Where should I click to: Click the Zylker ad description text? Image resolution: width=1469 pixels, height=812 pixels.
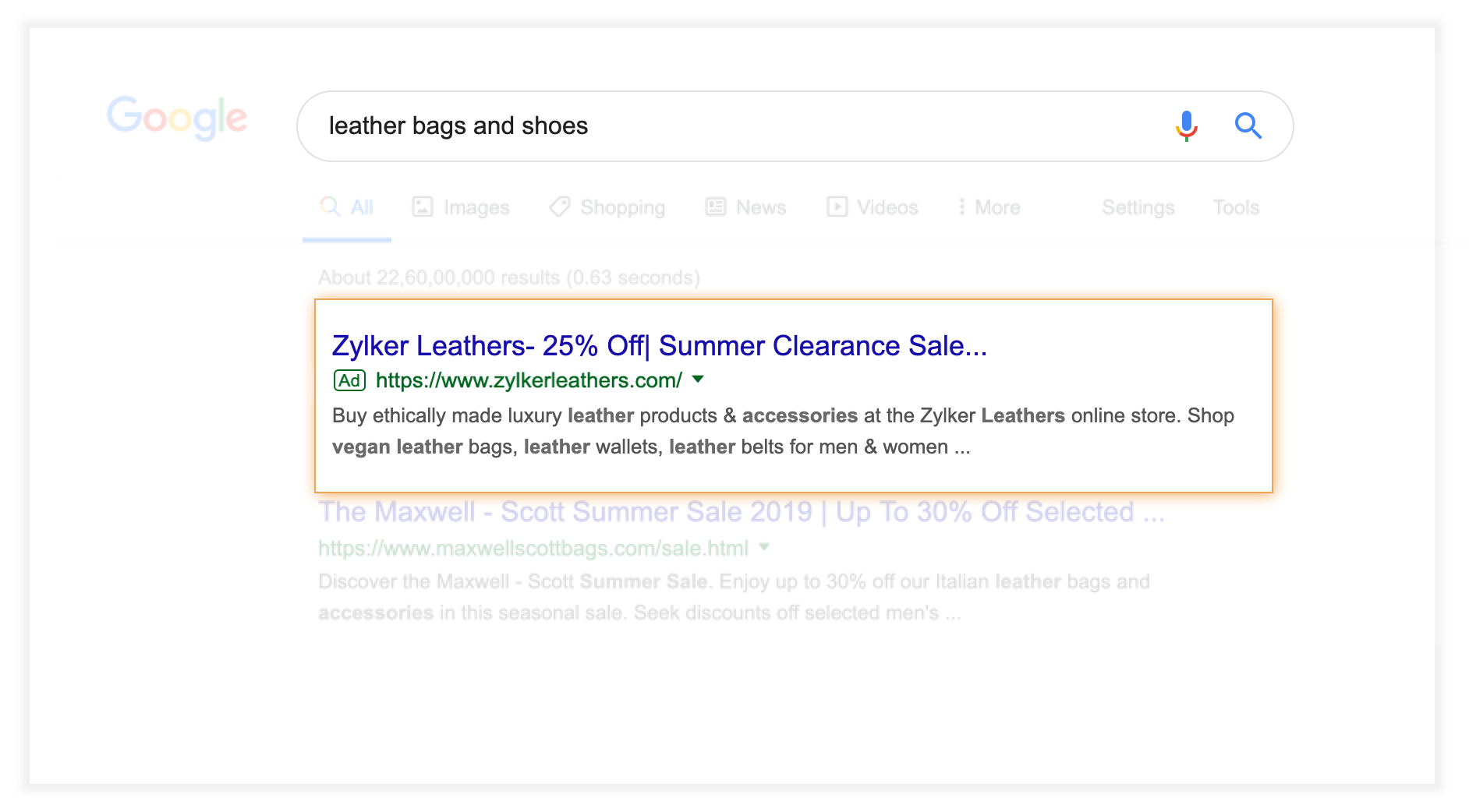[x=783, y=431]
